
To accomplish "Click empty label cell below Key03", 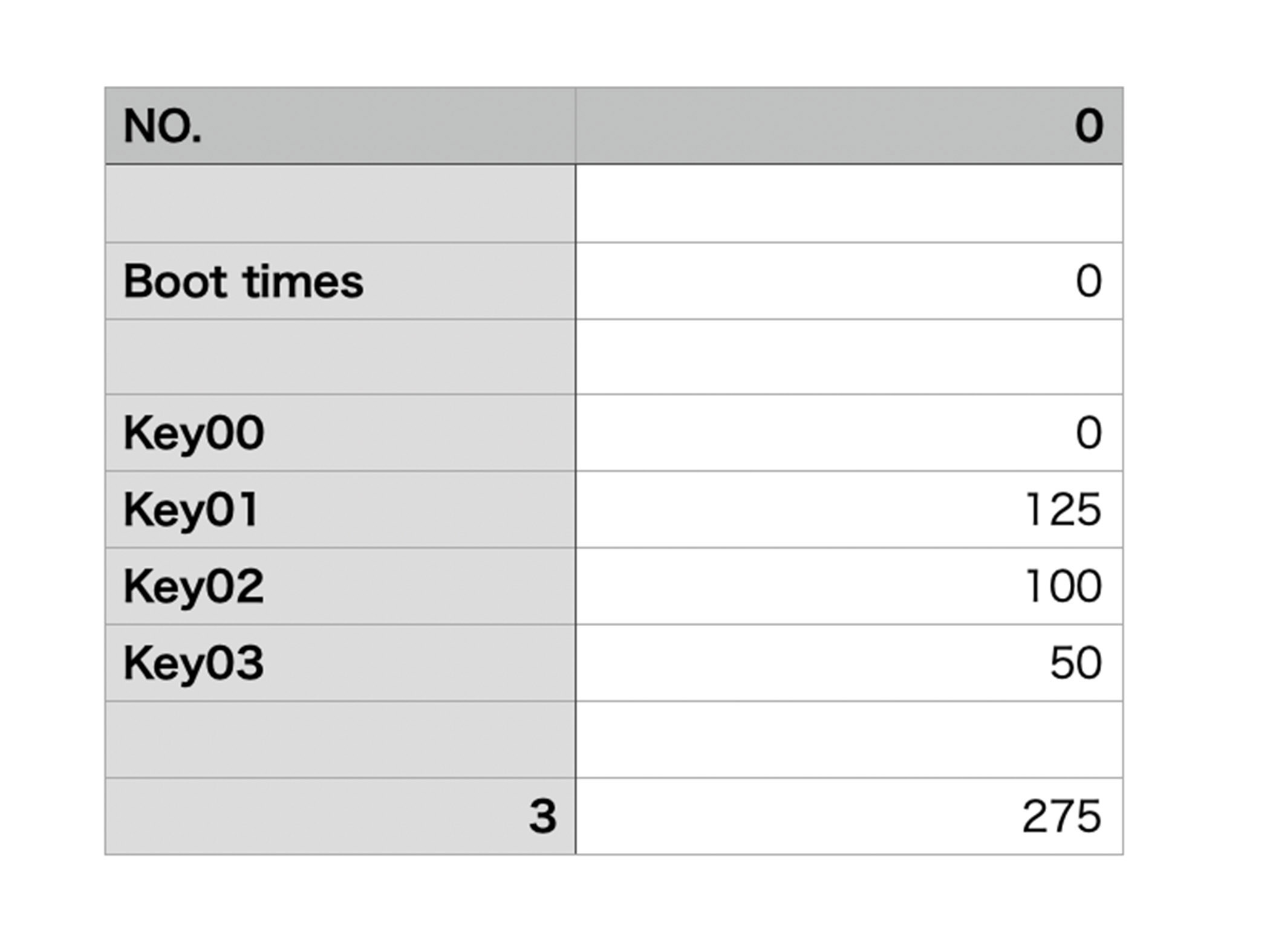I will coord(340,739).
